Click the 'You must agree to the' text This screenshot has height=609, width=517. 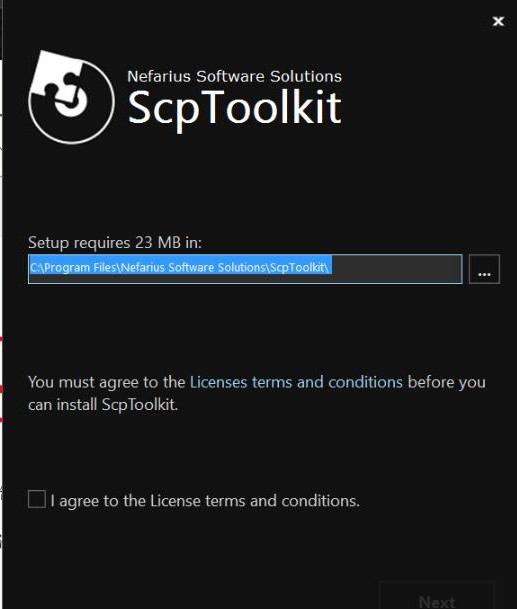pos(106,383)
